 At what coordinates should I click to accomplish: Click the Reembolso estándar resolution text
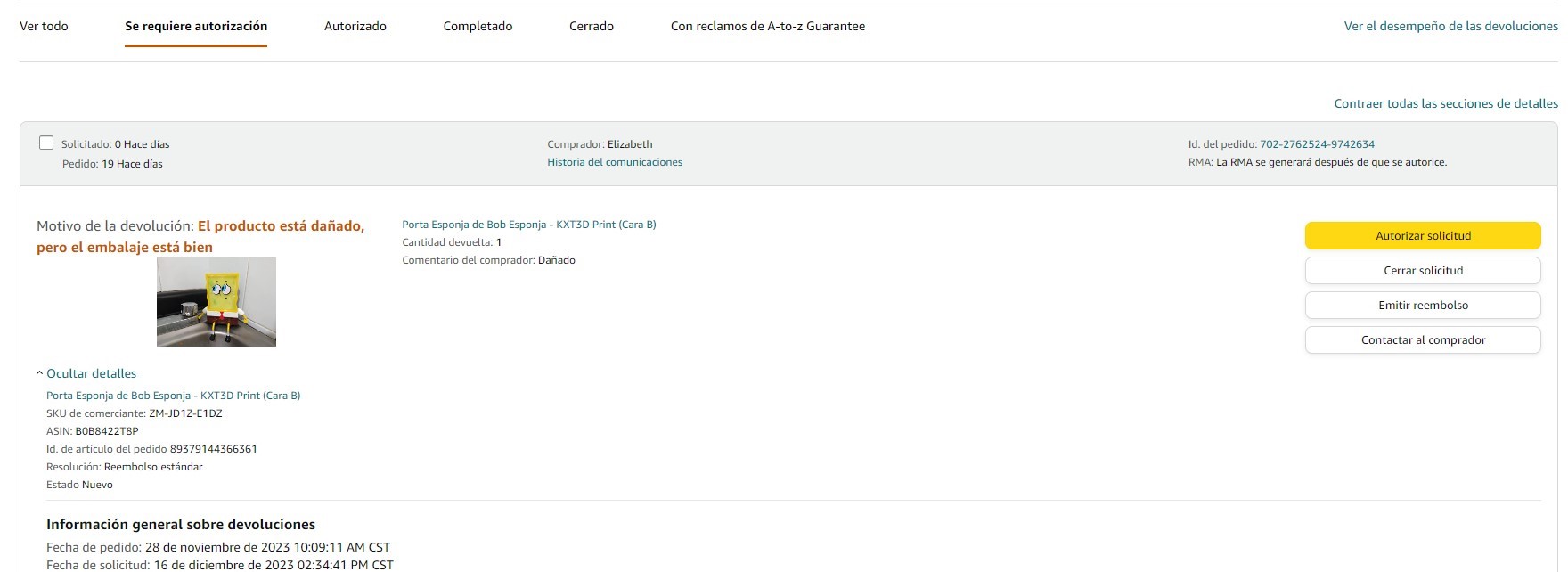tap(153, 467)
